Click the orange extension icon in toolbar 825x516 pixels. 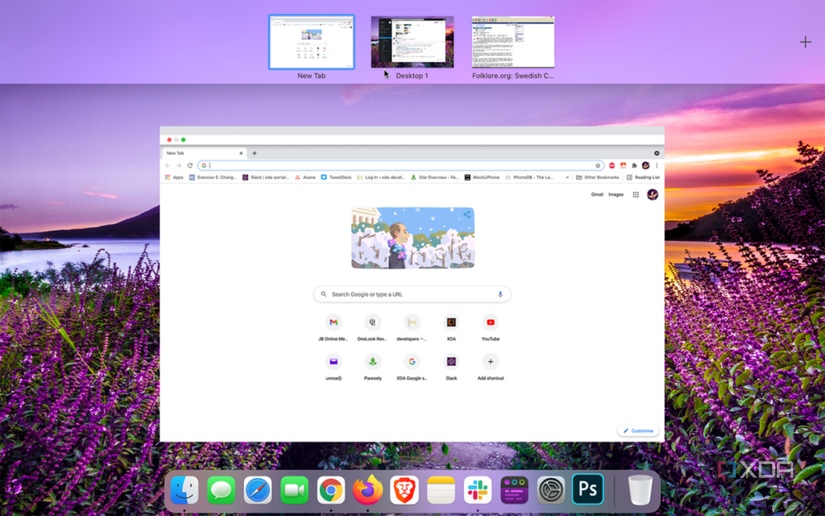click(623, 165)
